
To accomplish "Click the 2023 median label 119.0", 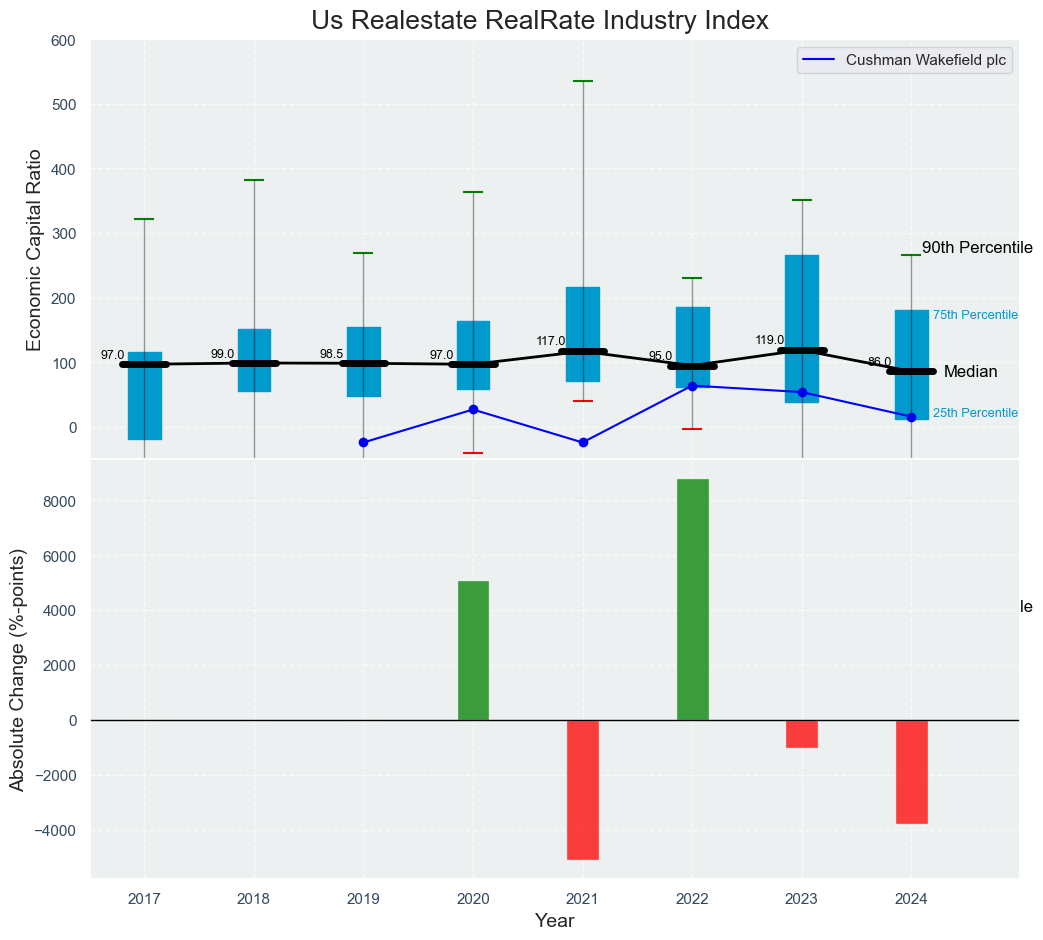I will (x=770, y=340).
